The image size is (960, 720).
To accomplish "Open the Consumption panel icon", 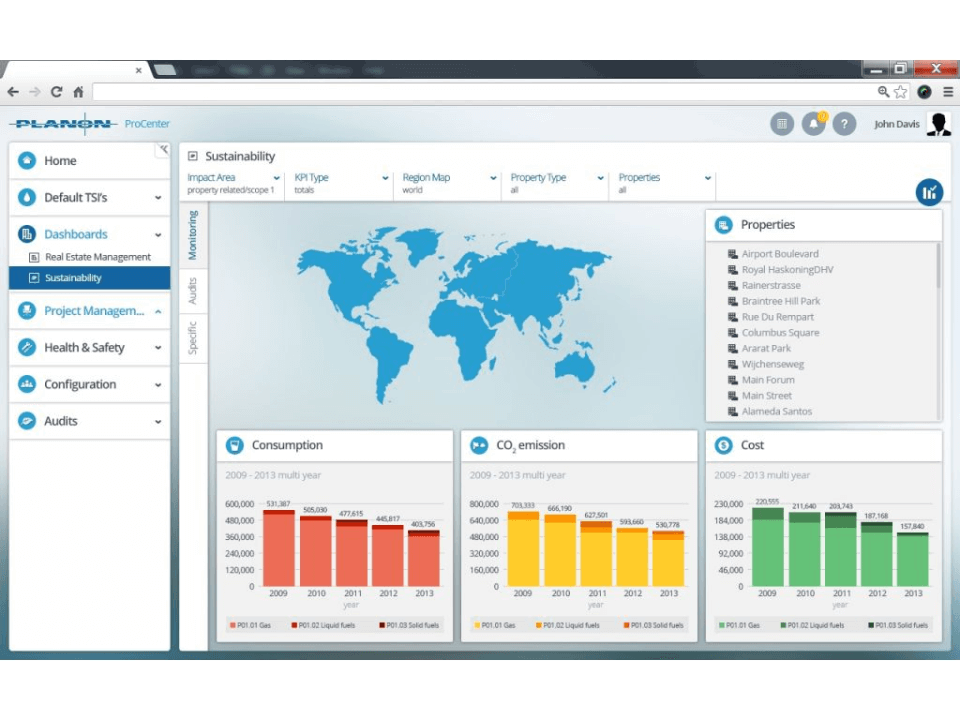I will [236, 445].
